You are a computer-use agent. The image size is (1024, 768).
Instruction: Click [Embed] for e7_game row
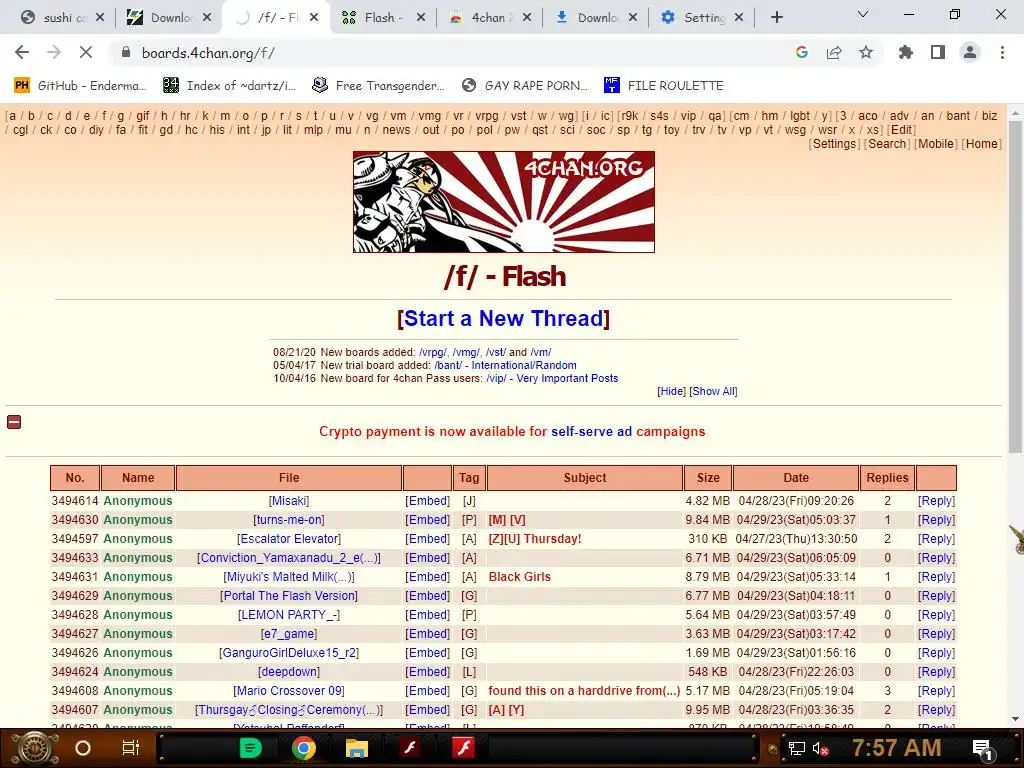coord(427,633)
